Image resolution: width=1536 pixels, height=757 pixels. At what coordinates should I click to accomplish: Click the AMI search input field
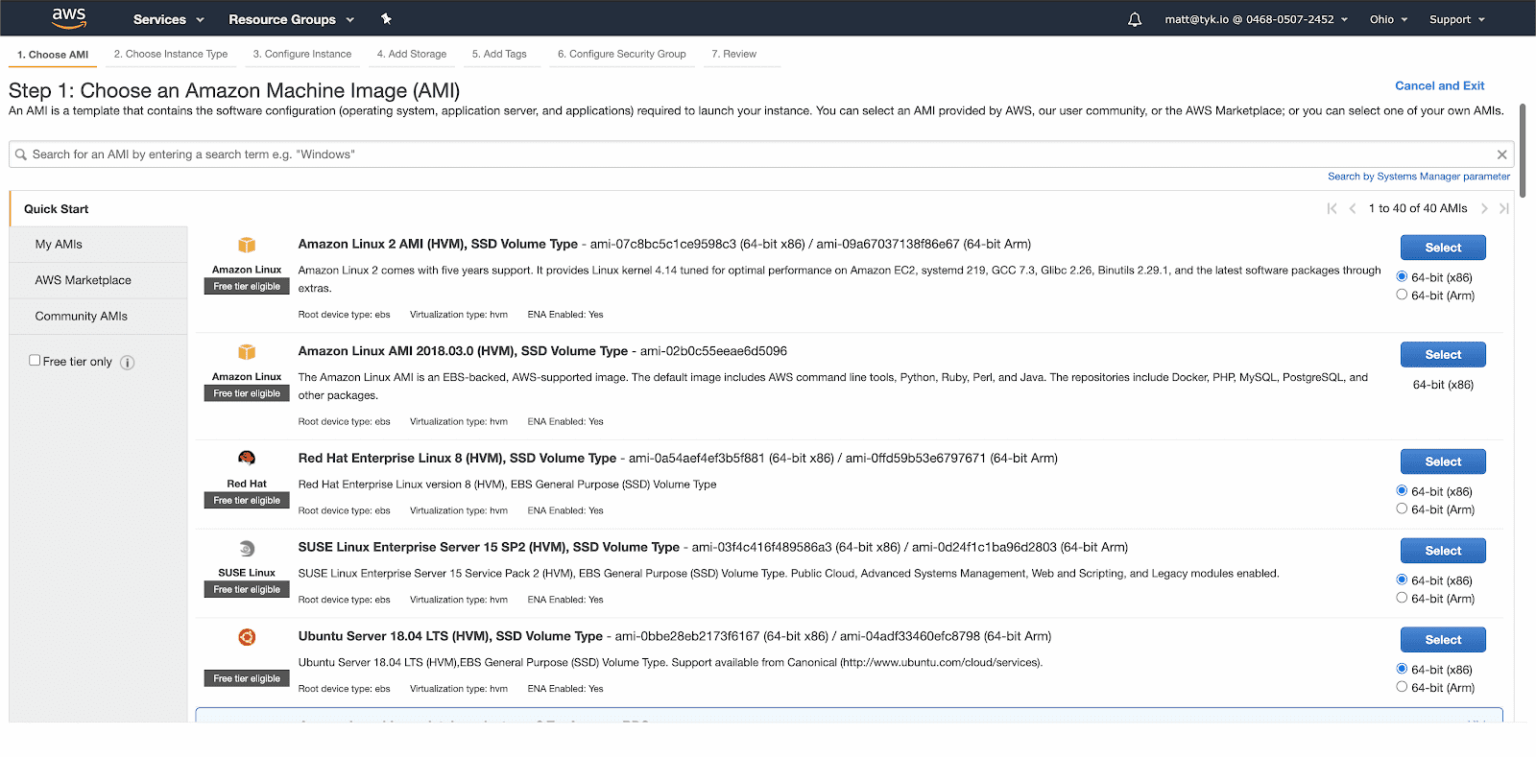[761, 154]
